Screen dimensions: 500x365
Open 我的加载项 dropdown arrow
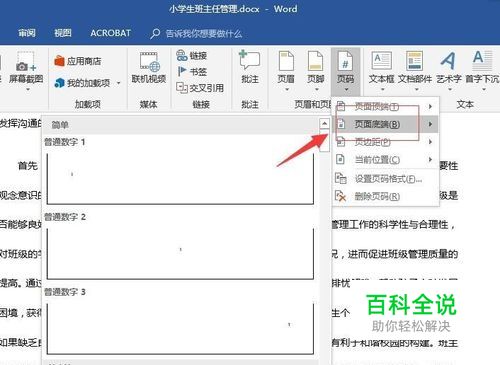(x=119, y=83)
